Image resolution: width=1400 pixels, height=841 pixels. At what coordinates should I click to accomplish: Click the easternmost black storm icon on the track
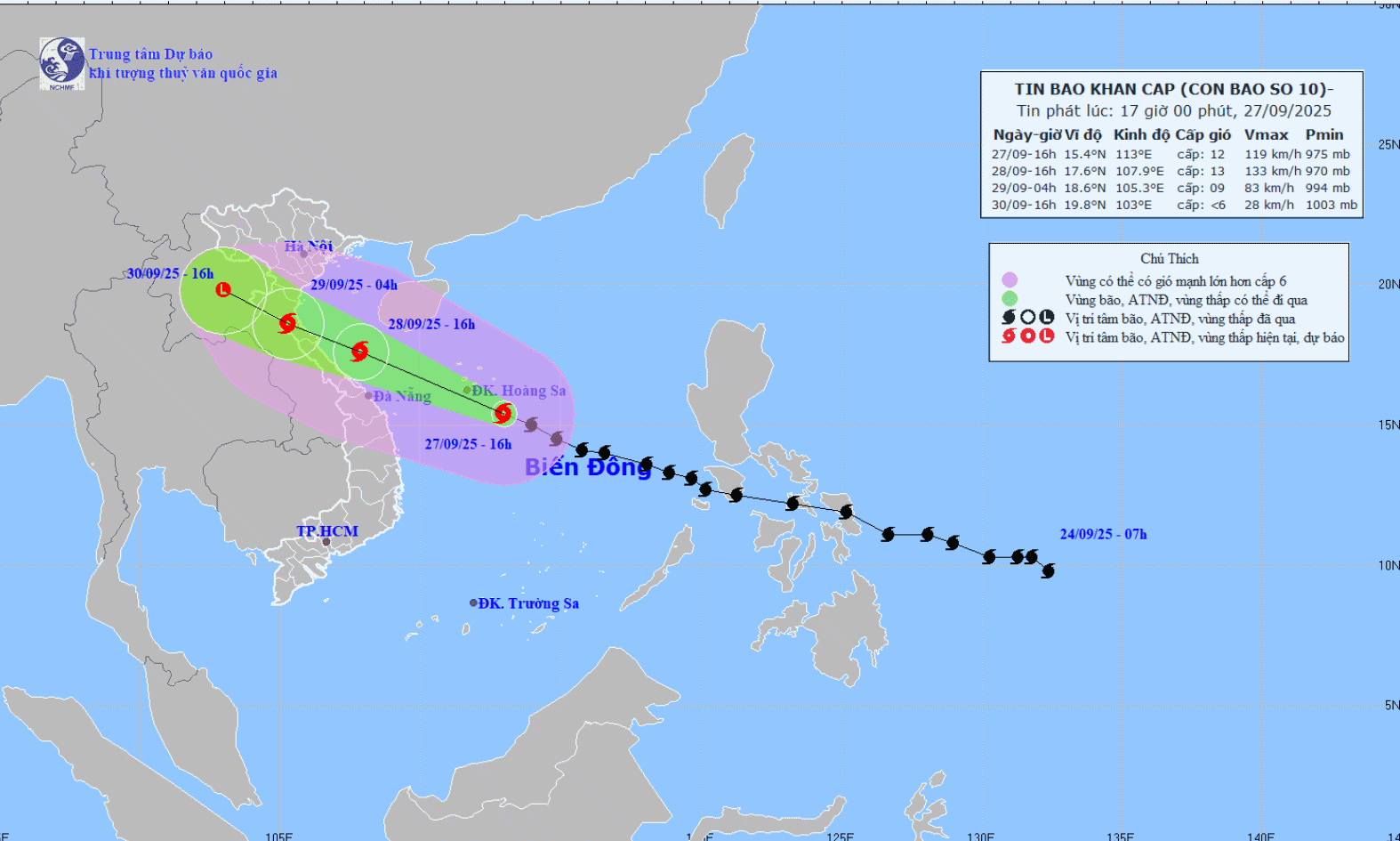1048,570
